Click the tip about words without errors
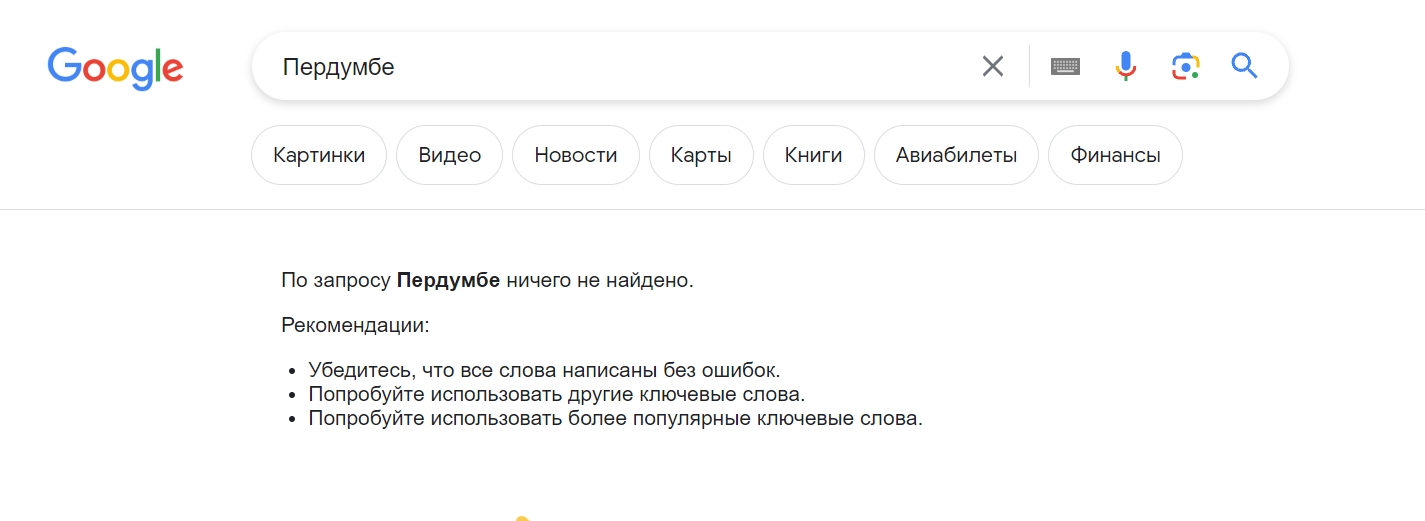This screenshot has width=1425, height=521. click(544, 370)
